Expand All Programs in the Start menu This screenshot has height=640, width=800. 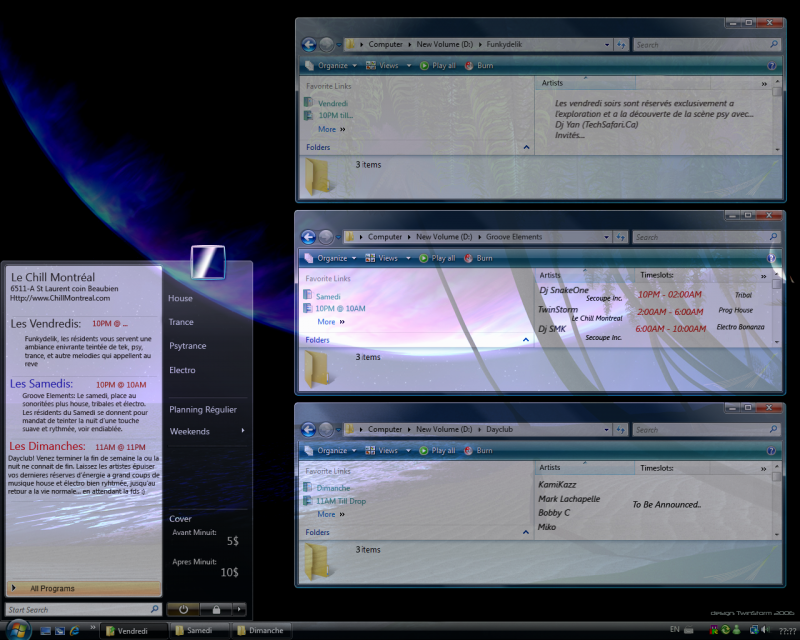84,588
